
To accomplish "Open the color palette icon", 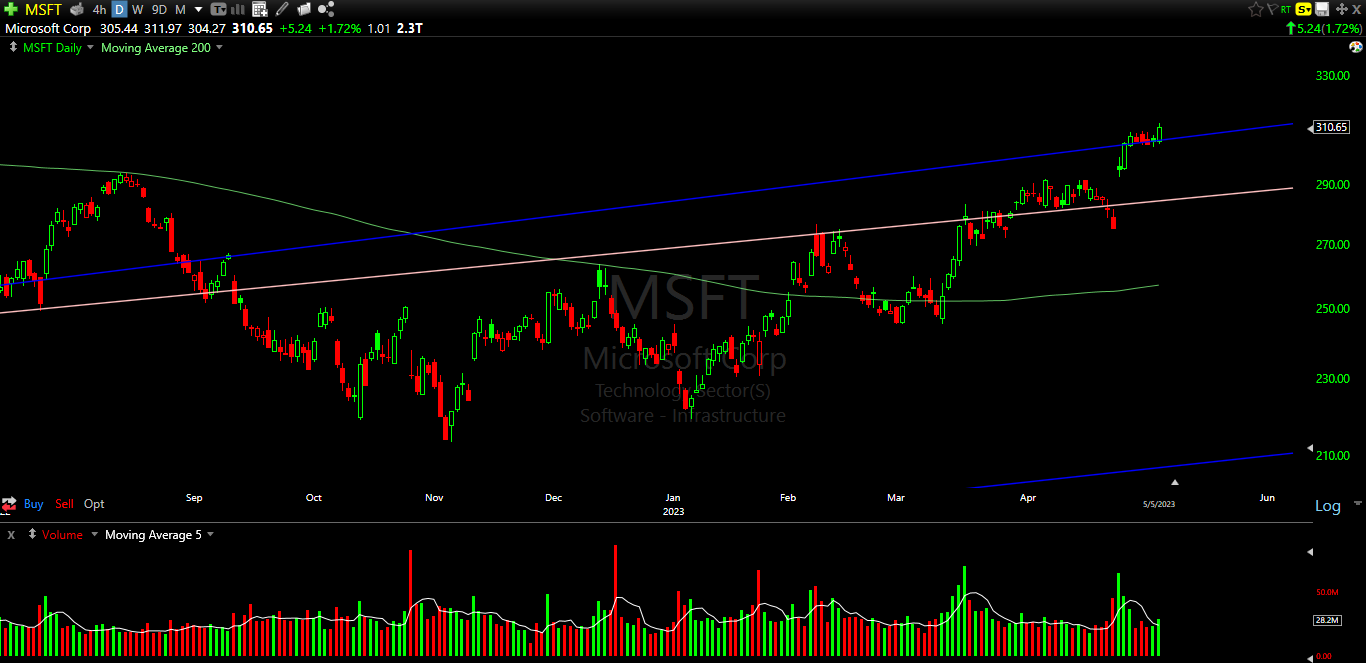I will [1357, 47].
